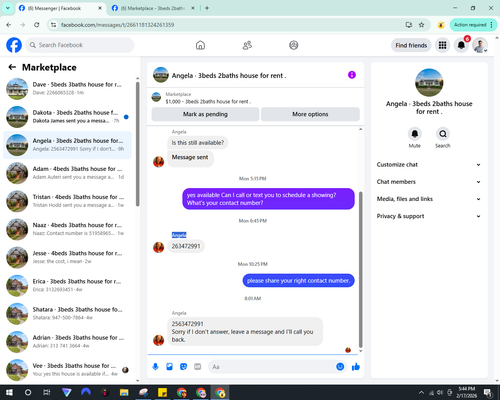Switch to the Marketplace browser tab
Viewport: 500px width, 400px height.
(x=152, y=8)
